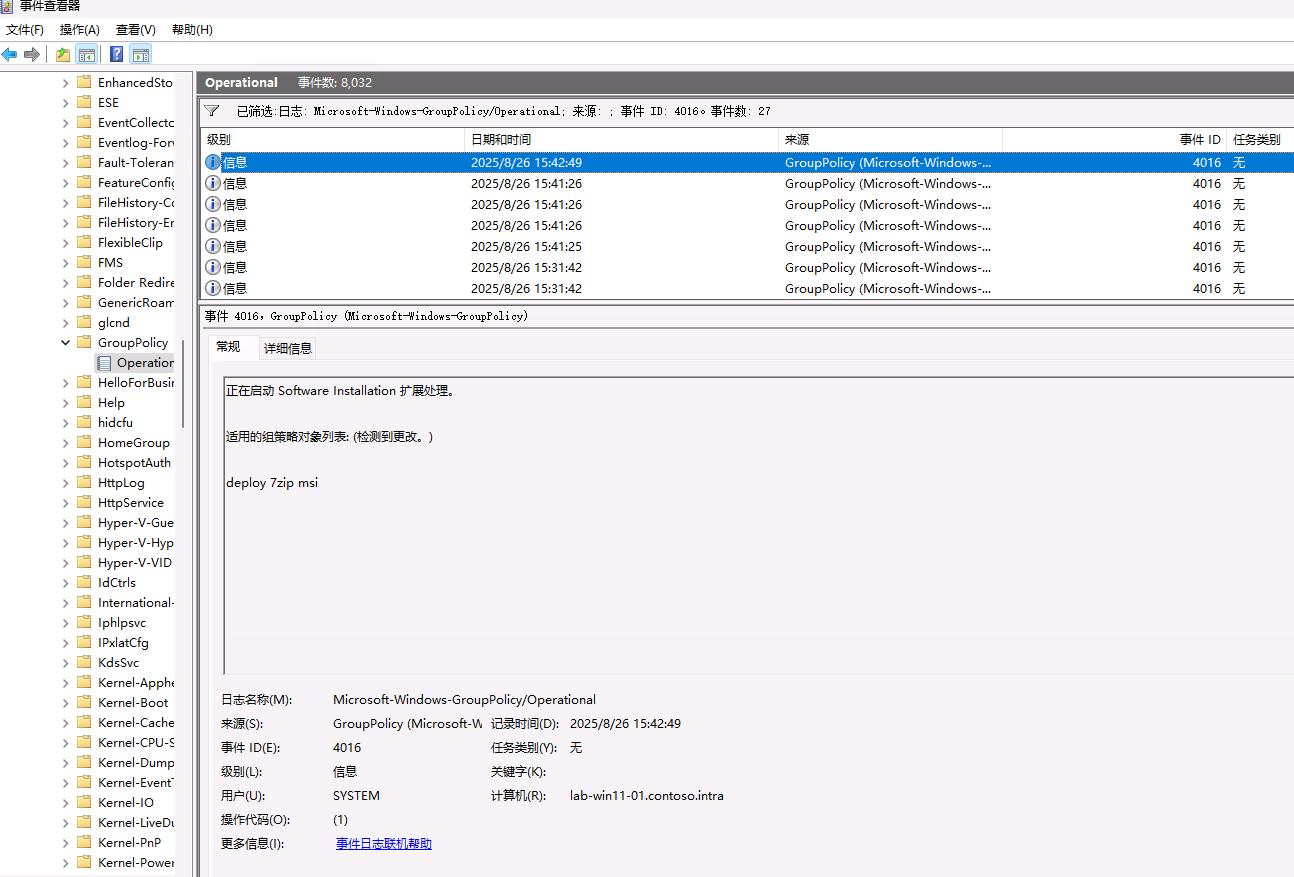Open the 事件日志联机帮助 link
The image size is (1294, 877).
[x=384, y=844]
